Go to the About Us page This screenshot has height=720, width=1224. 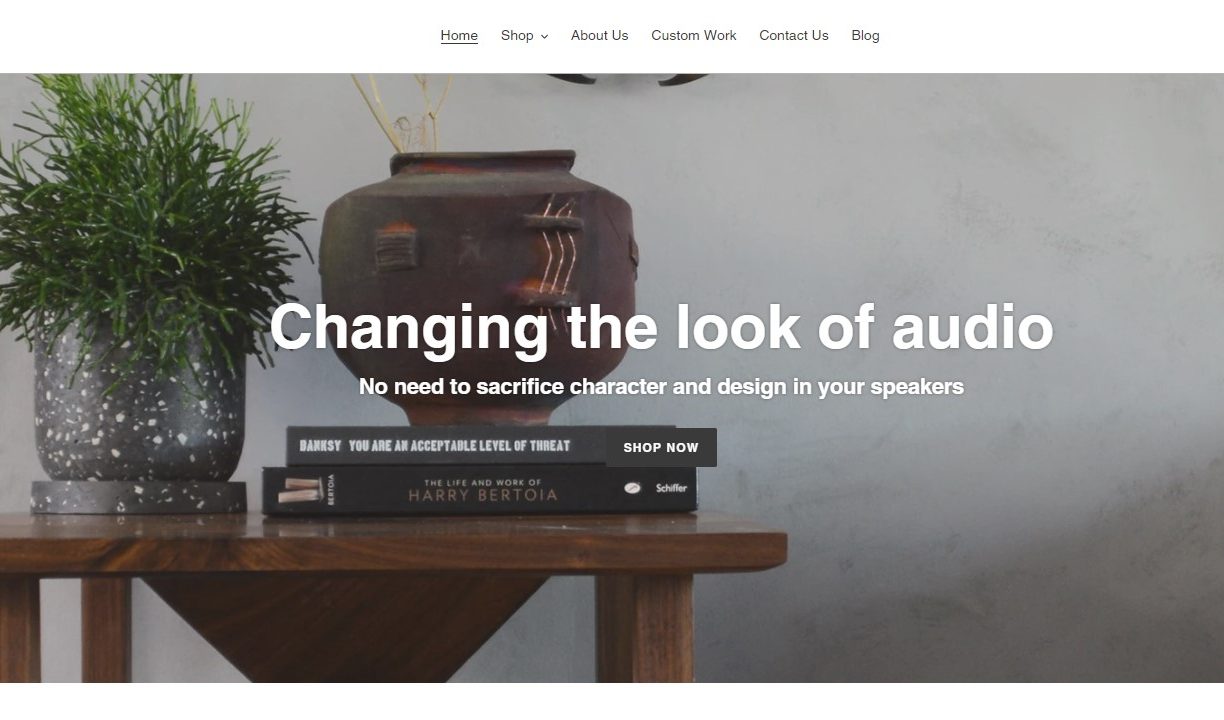point(599,35)
